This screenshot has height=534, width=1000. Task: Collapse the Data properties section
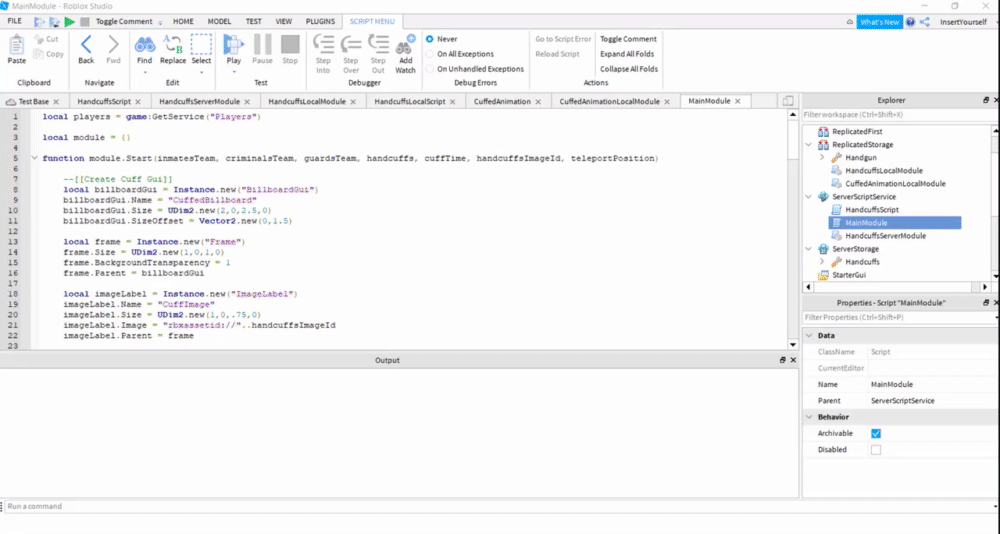(x=809, y=336)
